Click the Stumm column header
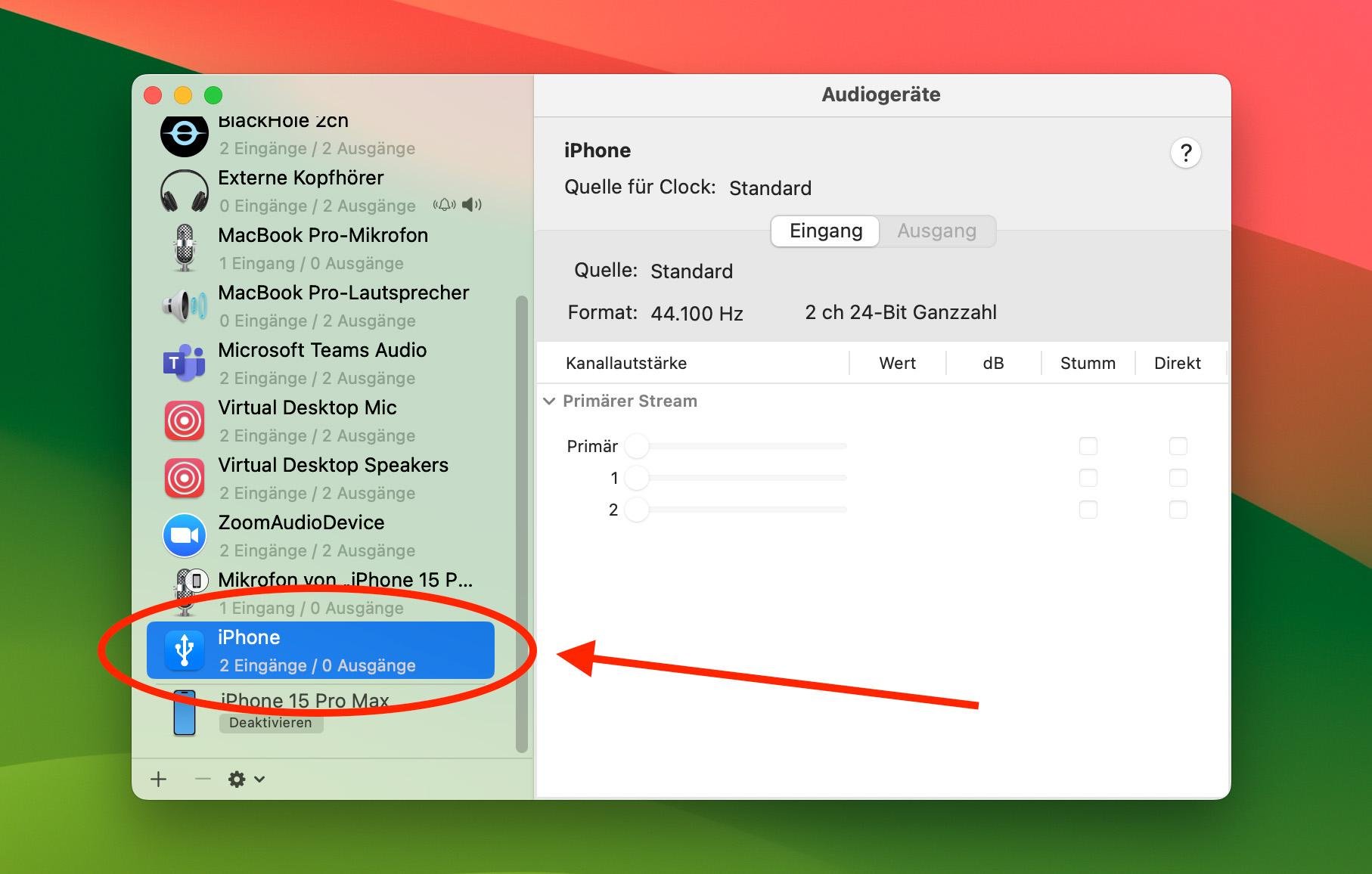 tap(1088, 363)
